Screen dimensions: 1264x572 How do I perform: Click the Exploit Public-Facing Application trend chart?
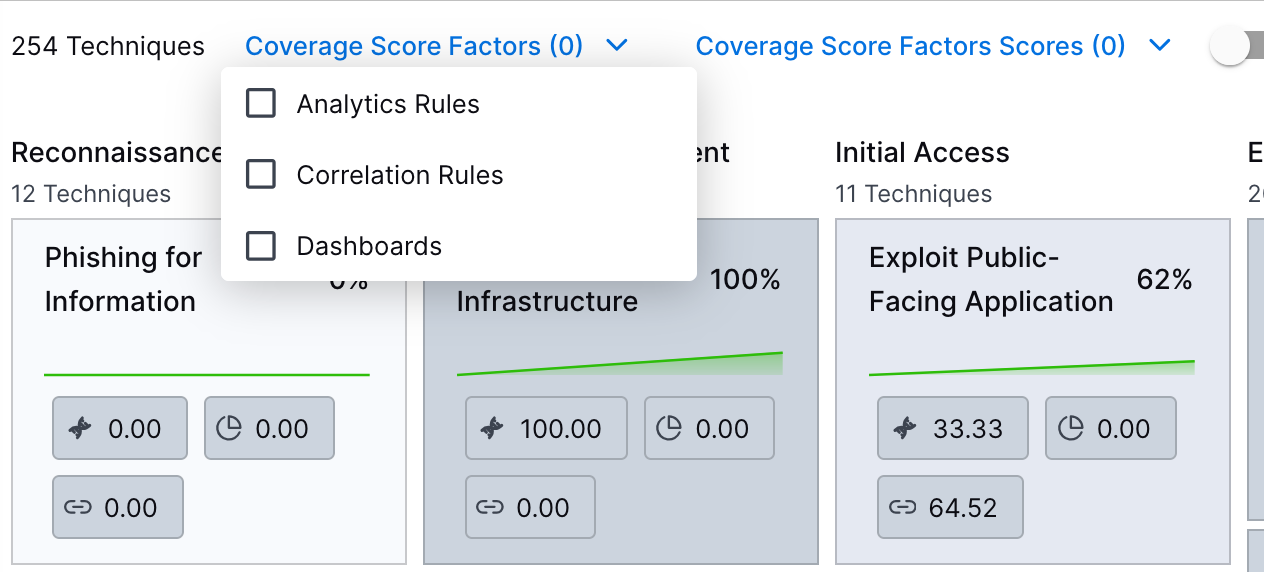point(1032,368)
